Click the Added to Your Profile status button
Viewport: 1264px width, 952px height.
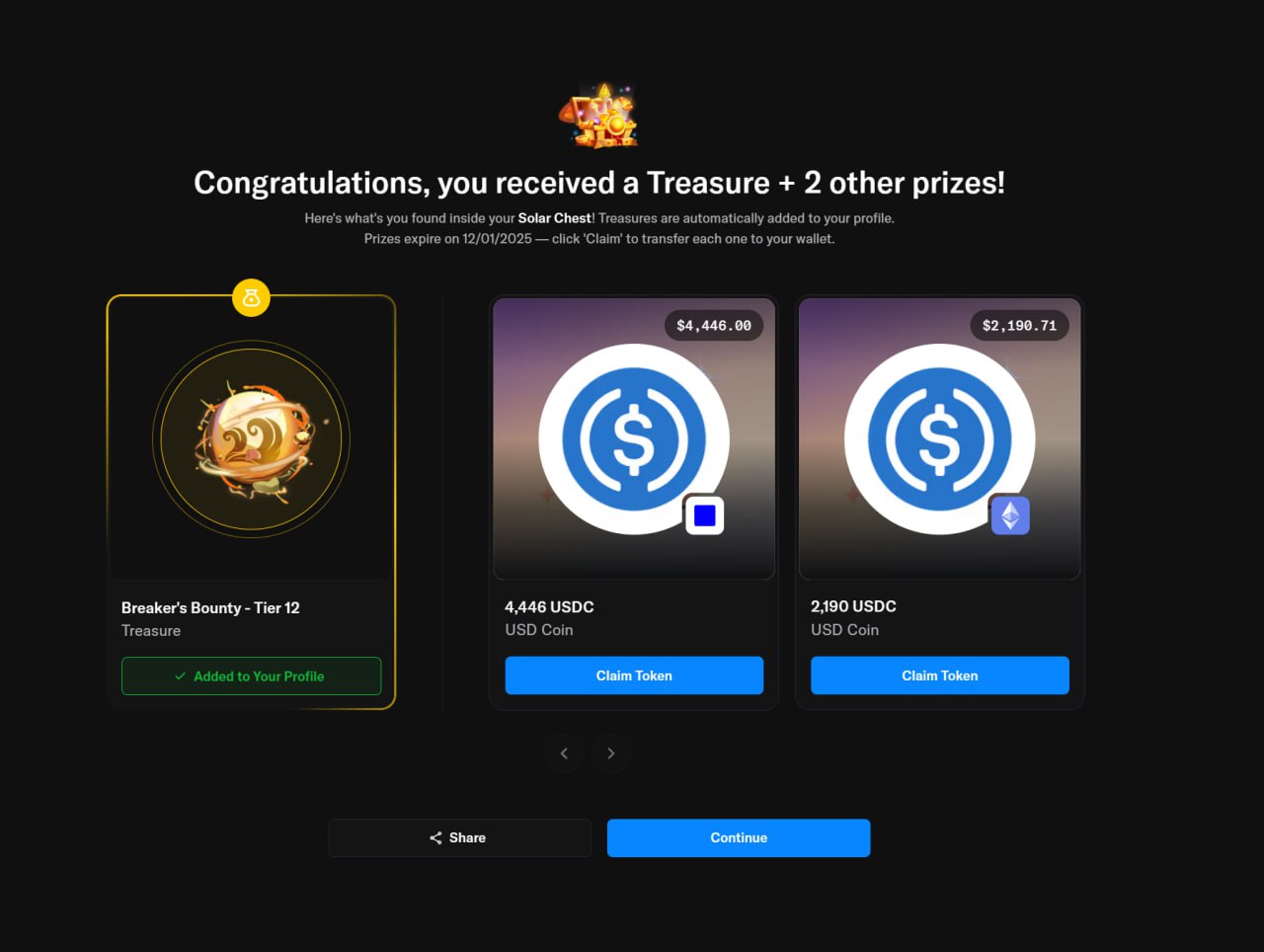tap(251, 676)
